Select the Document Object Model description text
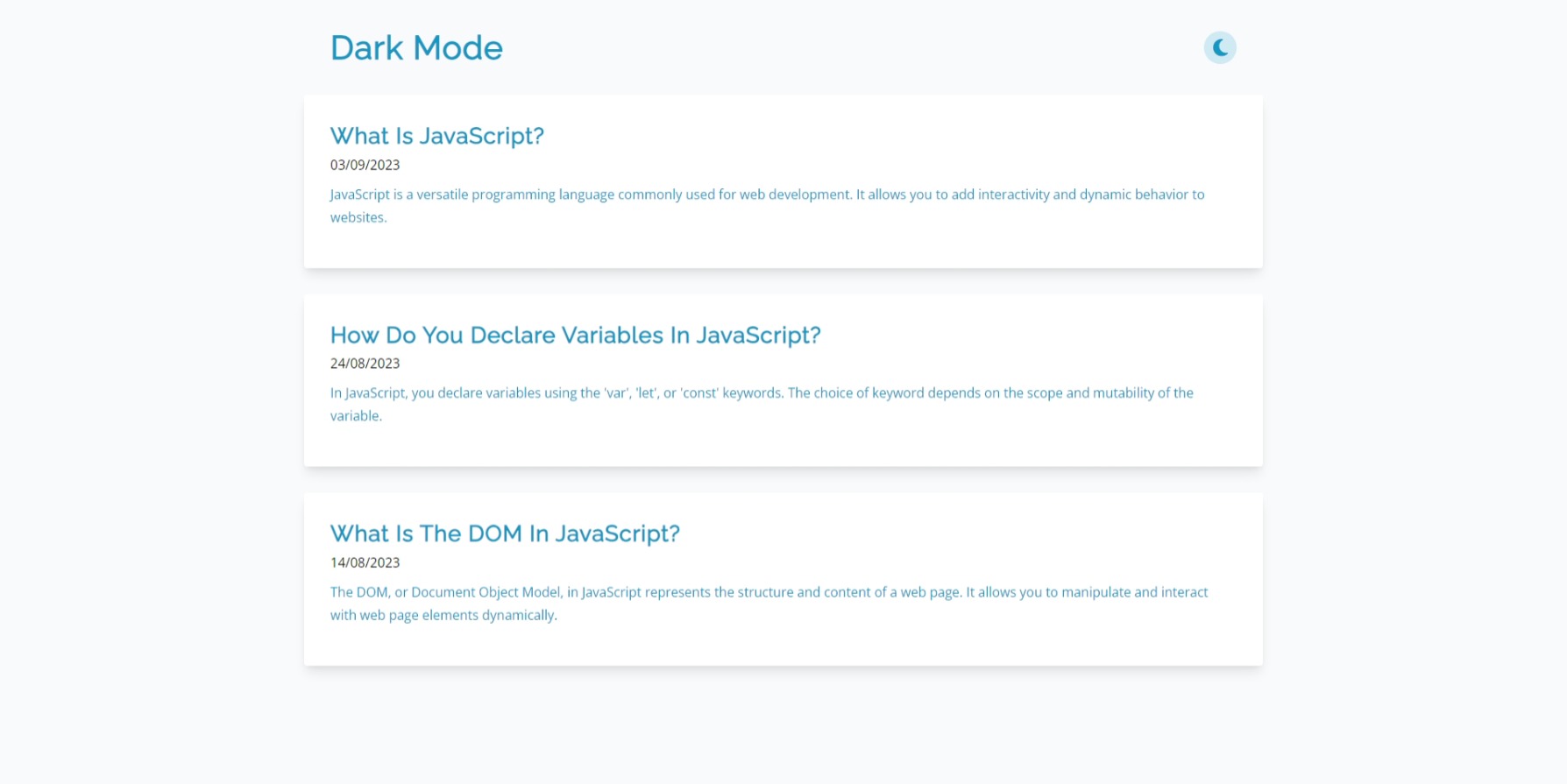1567x784 pixels. coord(769,604)
